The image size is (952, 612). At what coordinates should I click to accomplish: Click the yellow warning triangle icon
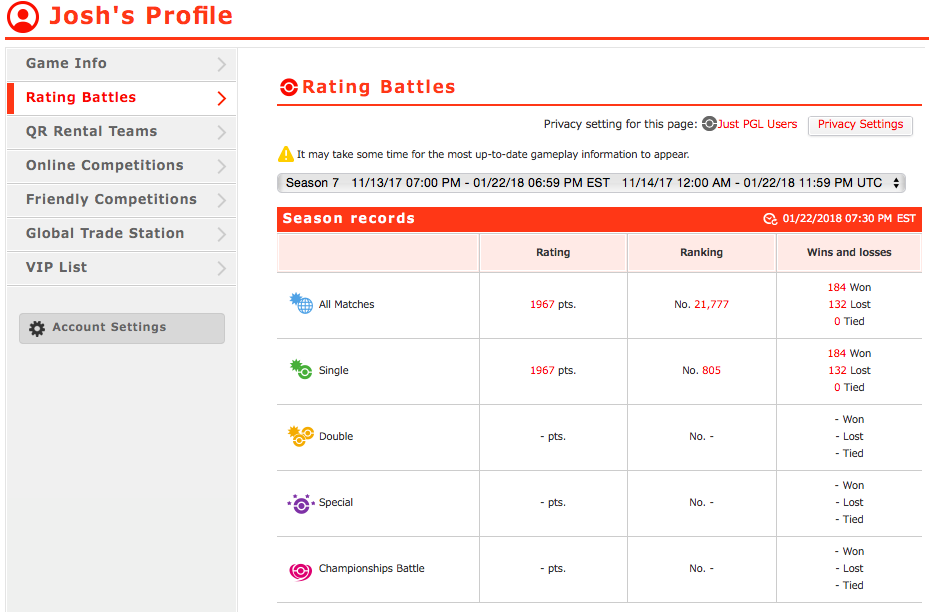(285, 154)
